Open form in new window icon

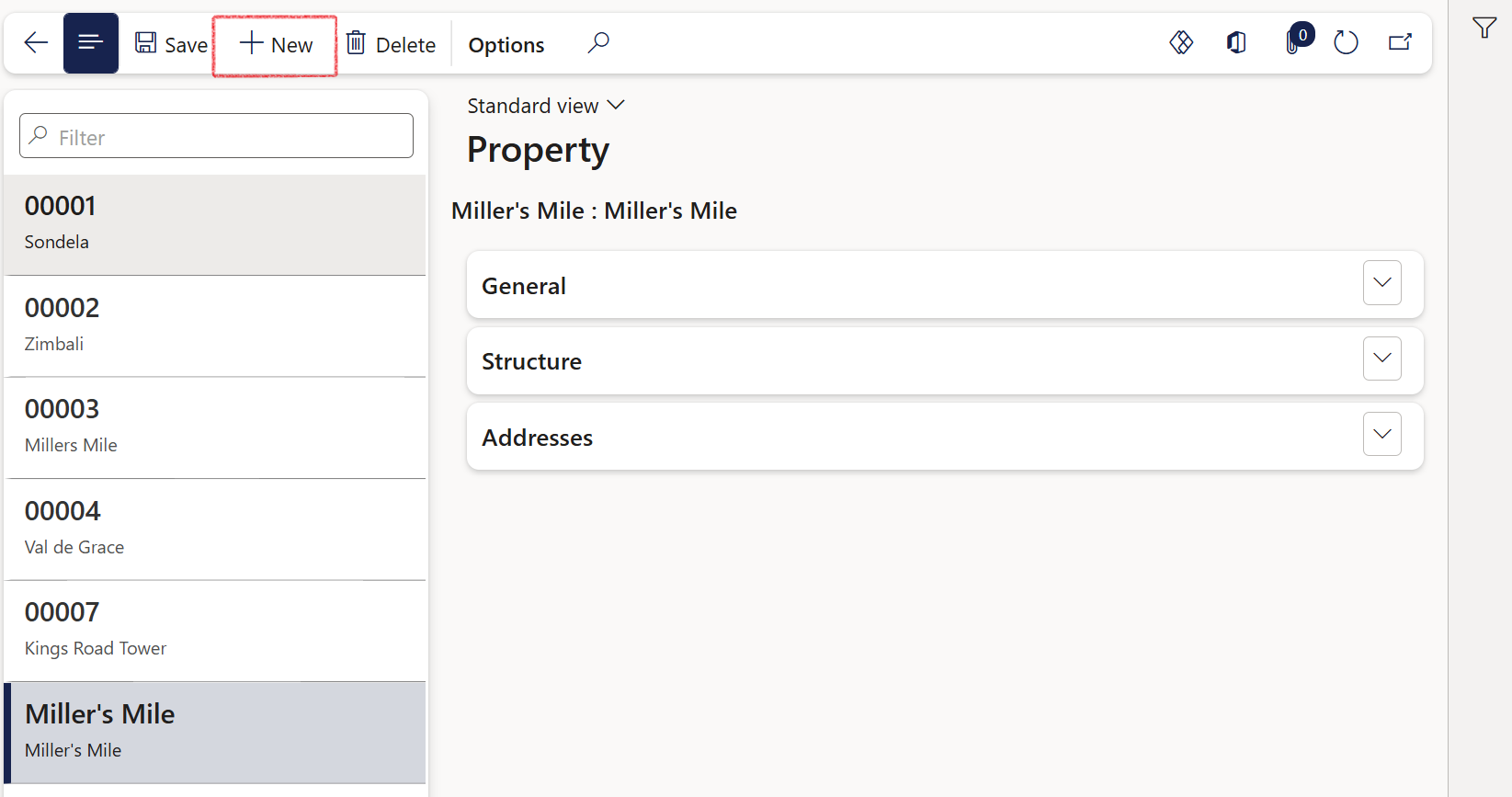1400,42
